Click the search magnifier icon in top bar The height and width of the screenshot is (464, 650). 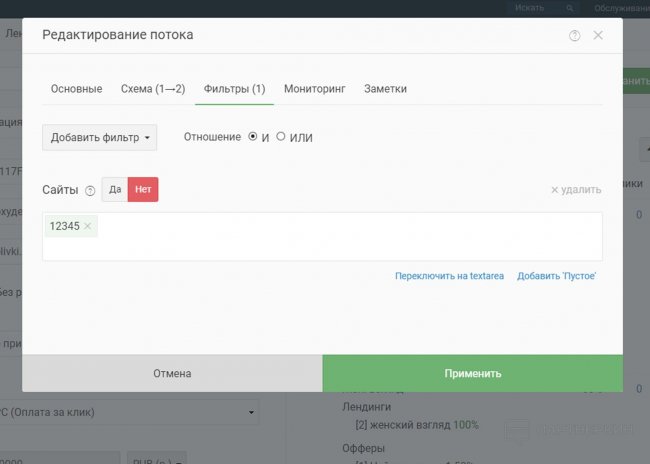click(x=570, y=8)
